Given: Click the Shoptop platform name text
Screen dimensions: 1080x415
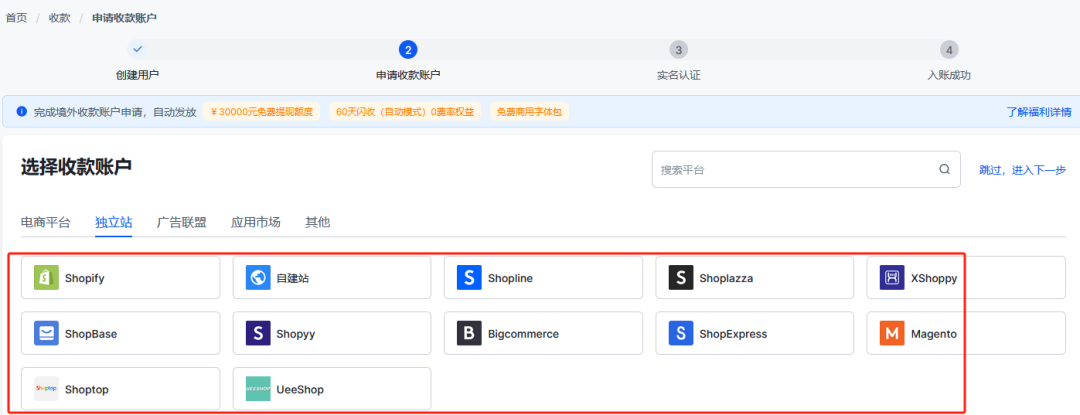Looking at the screenshot, I should (87, 390).
